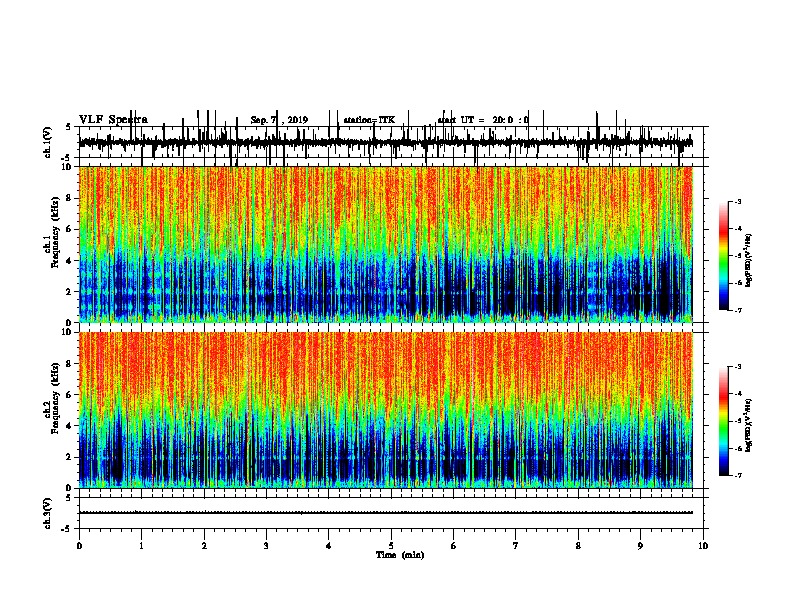The image size is (792, 612).
Task: Click the 'Time (min)' x-axis label
Action: [400, 555]
